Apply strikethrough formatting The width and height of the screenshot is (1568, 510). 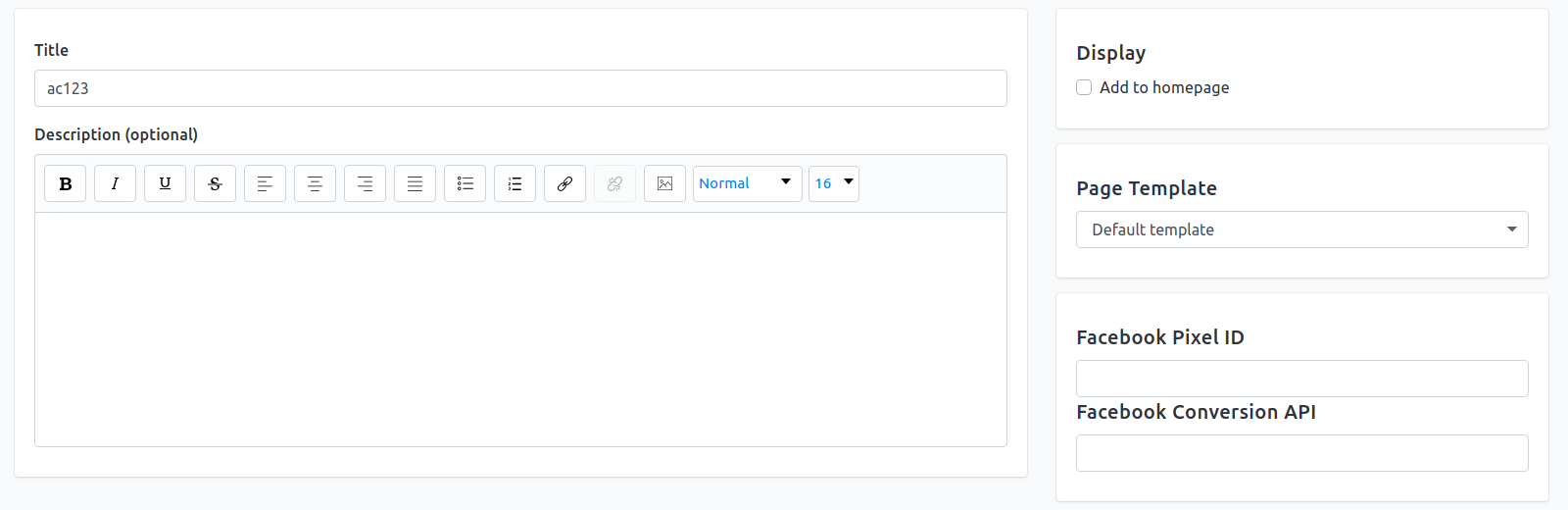[x=215, y=183]
